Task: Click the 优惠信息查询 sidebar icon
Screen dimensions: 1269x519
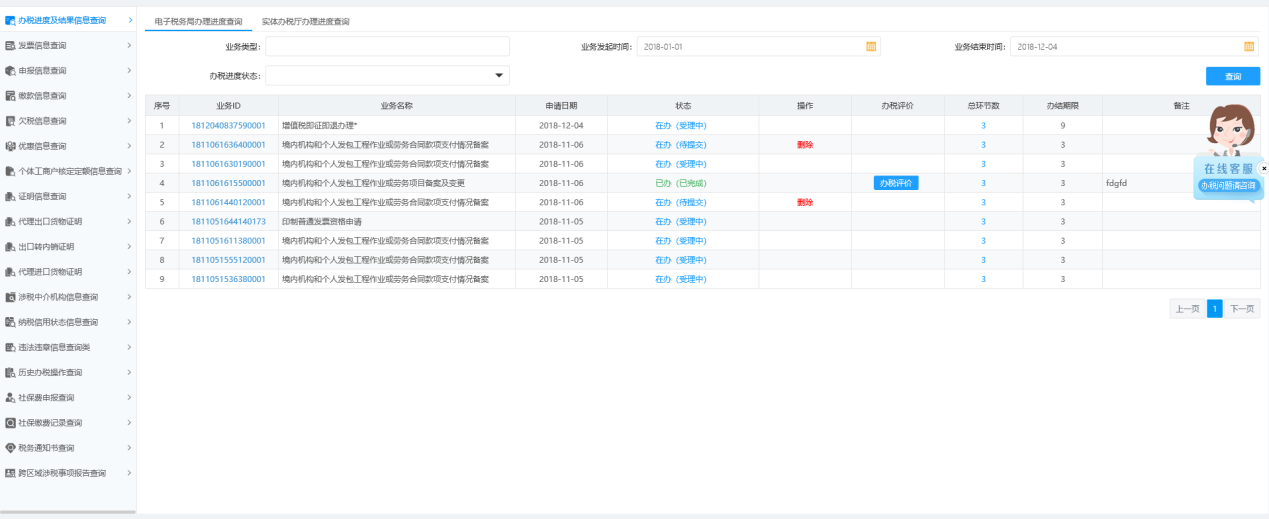Action: tap(10, 146)
